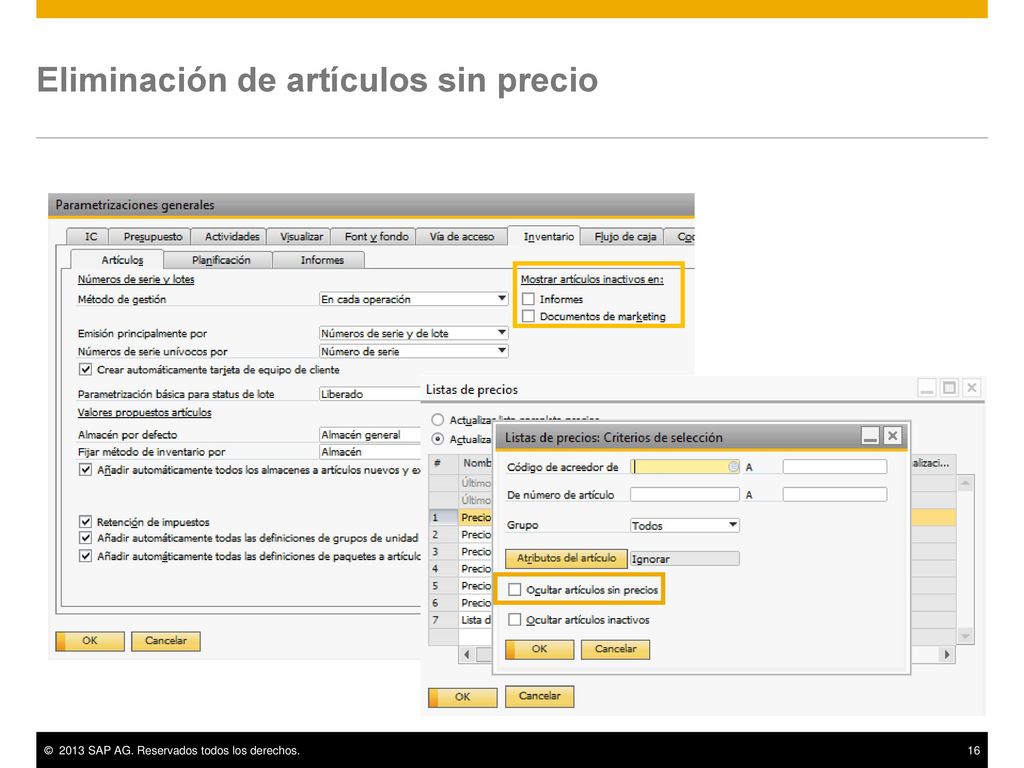Close the Criterios de selección dialog
The width and height of the screenshot is (1024, 768).
click(x=893, y=436)
